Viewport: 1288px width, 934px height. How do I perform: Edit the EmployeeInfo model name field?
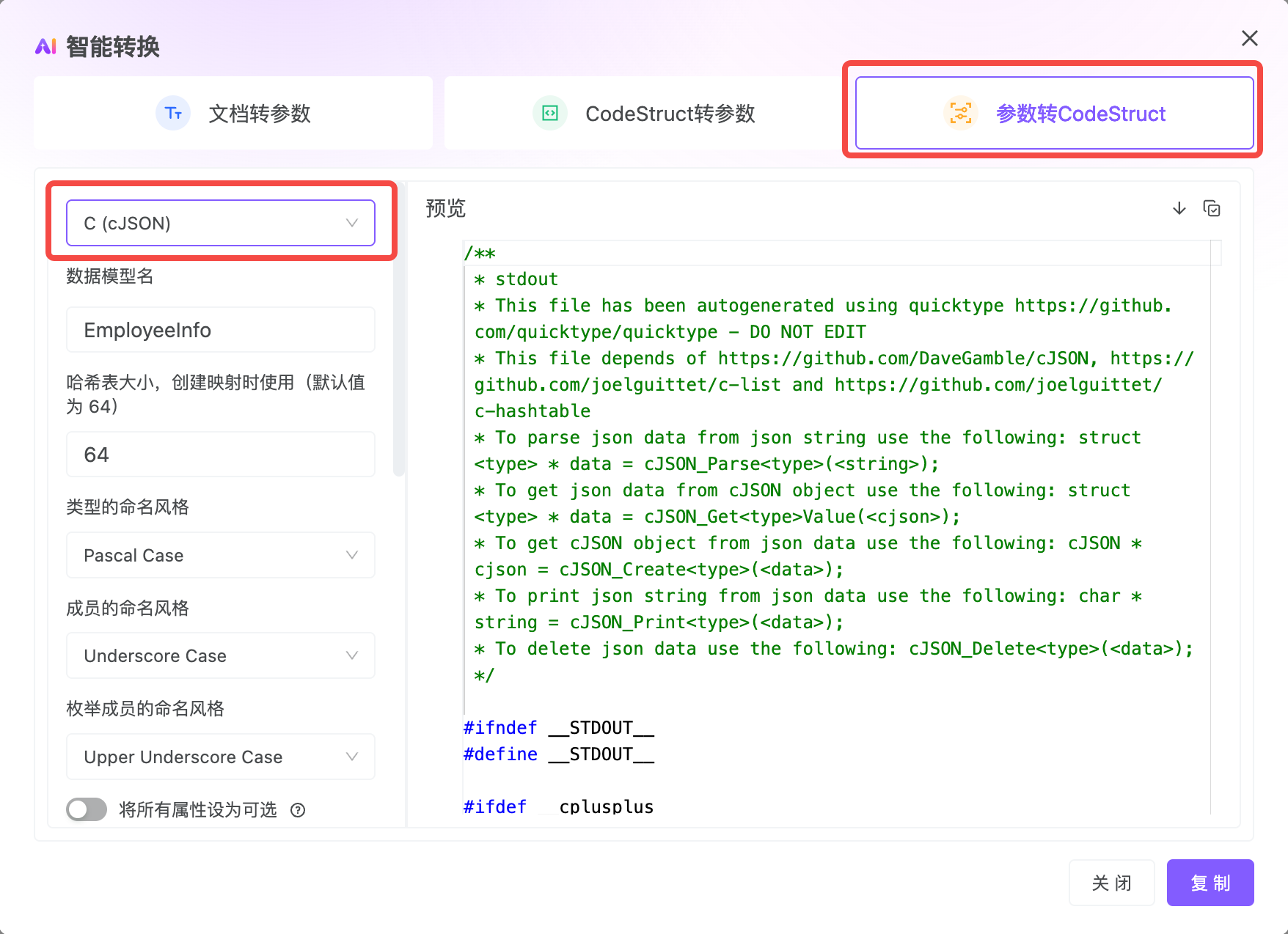221,330
